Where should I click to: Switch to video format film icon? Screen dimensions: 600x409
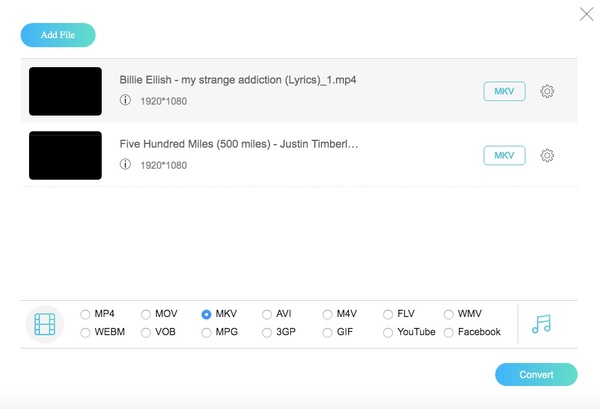click(x=44, y=324)
